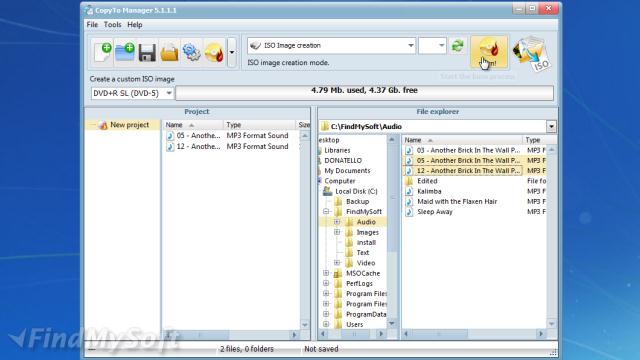
Task: Open the Help menu
Action: pyautogui.click(x=135, y=24)
